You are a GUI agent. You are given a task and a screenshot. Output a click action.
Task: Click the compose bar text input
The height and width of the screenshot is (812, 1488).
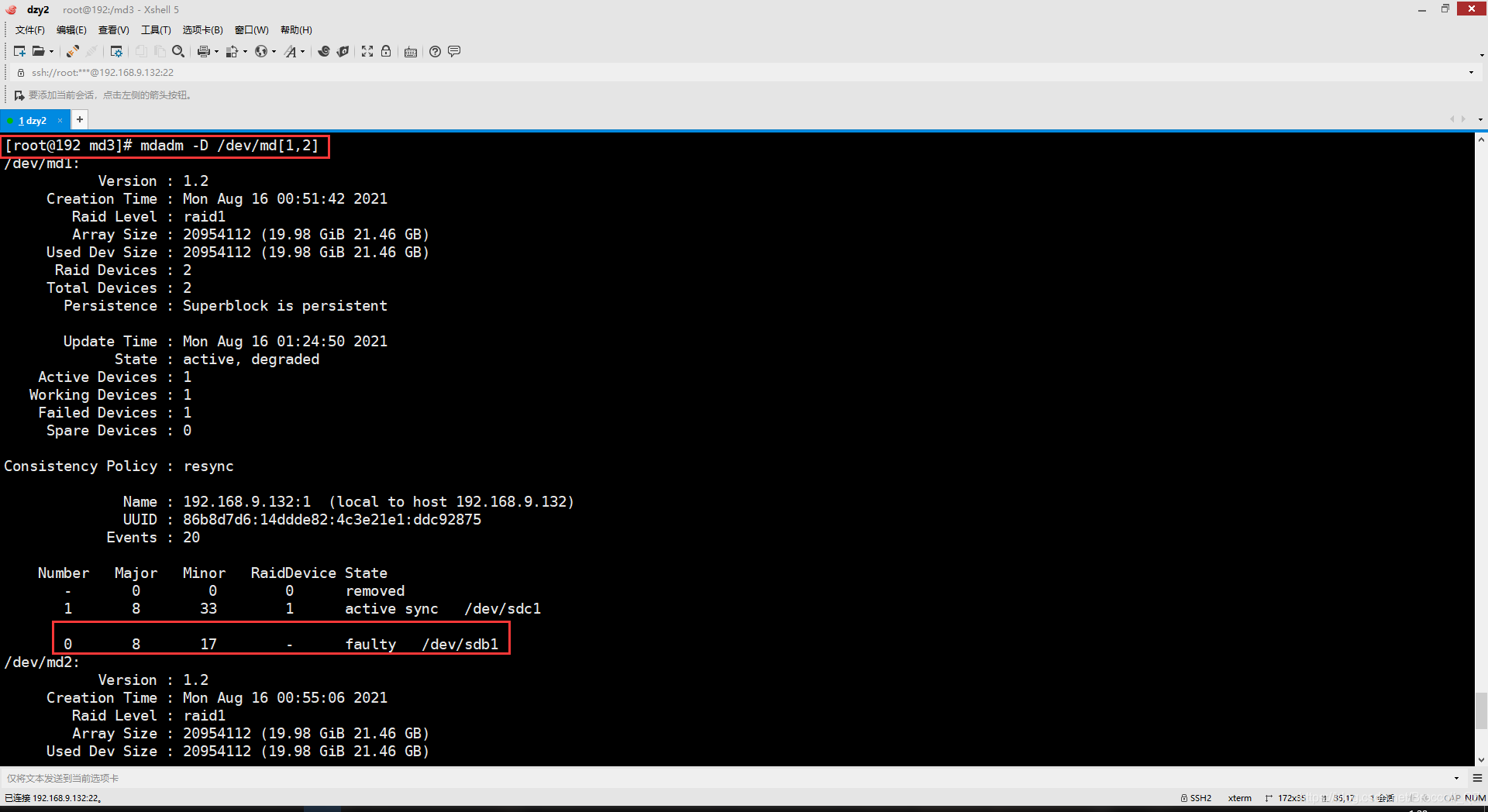[725, 778]
